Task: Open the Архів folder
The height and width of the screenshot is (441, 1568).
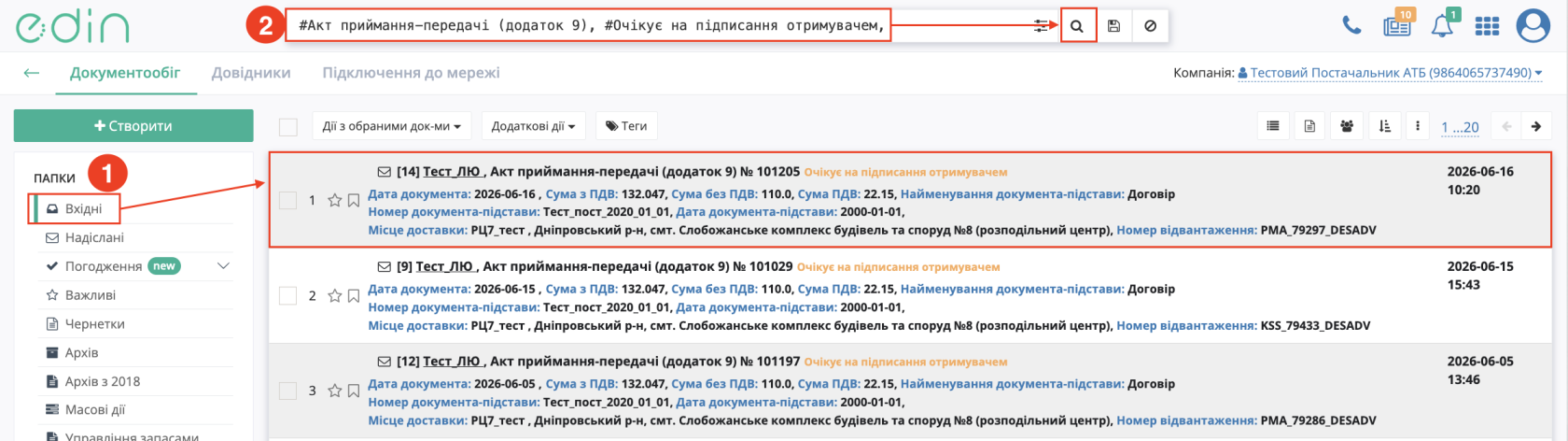Action: 81,352
